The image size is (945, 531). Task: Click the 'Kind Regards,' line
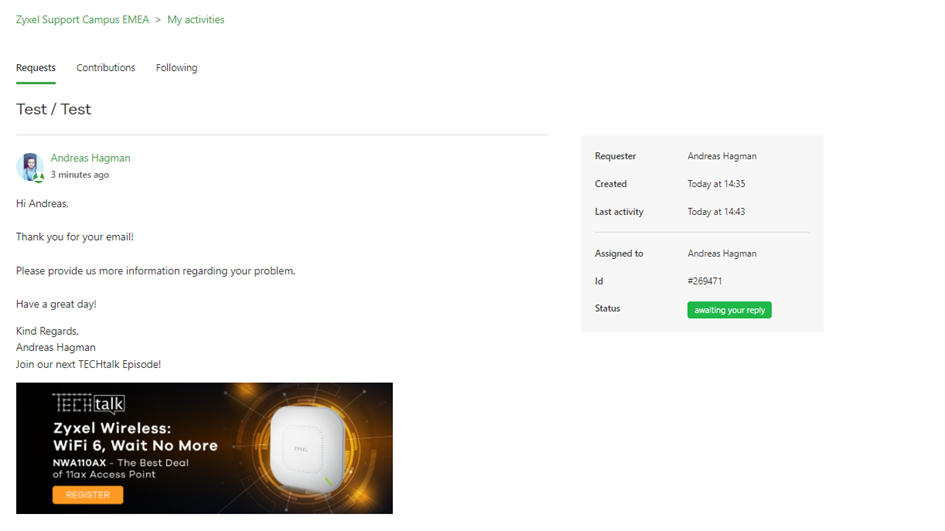(47, 331)
